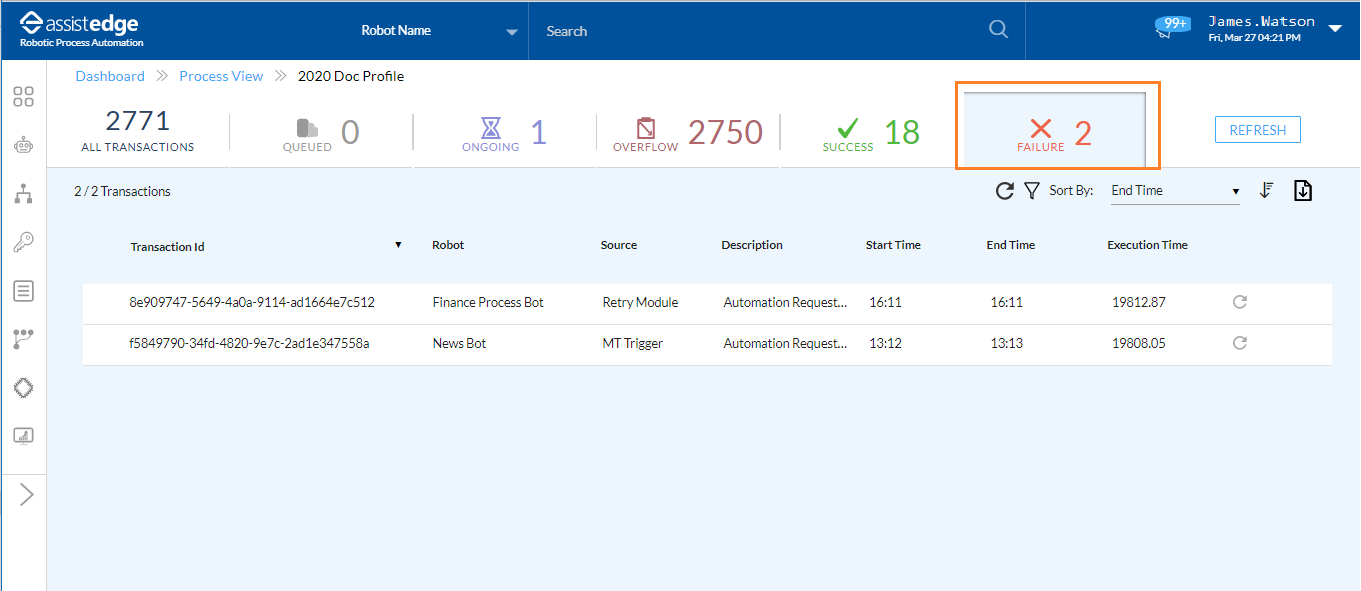Select transaction f5849790-34fd-4820-9e7c-2ad1e347558a

pos(250,343)
